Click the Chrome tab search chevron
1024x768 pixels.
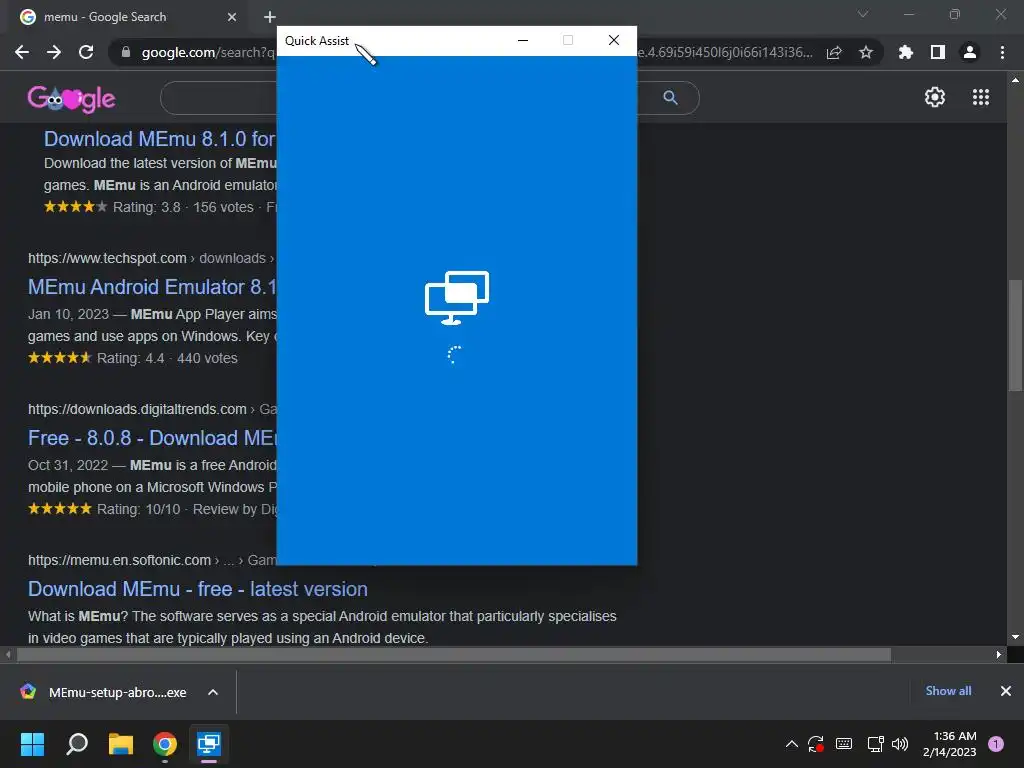tap(863, 14)
